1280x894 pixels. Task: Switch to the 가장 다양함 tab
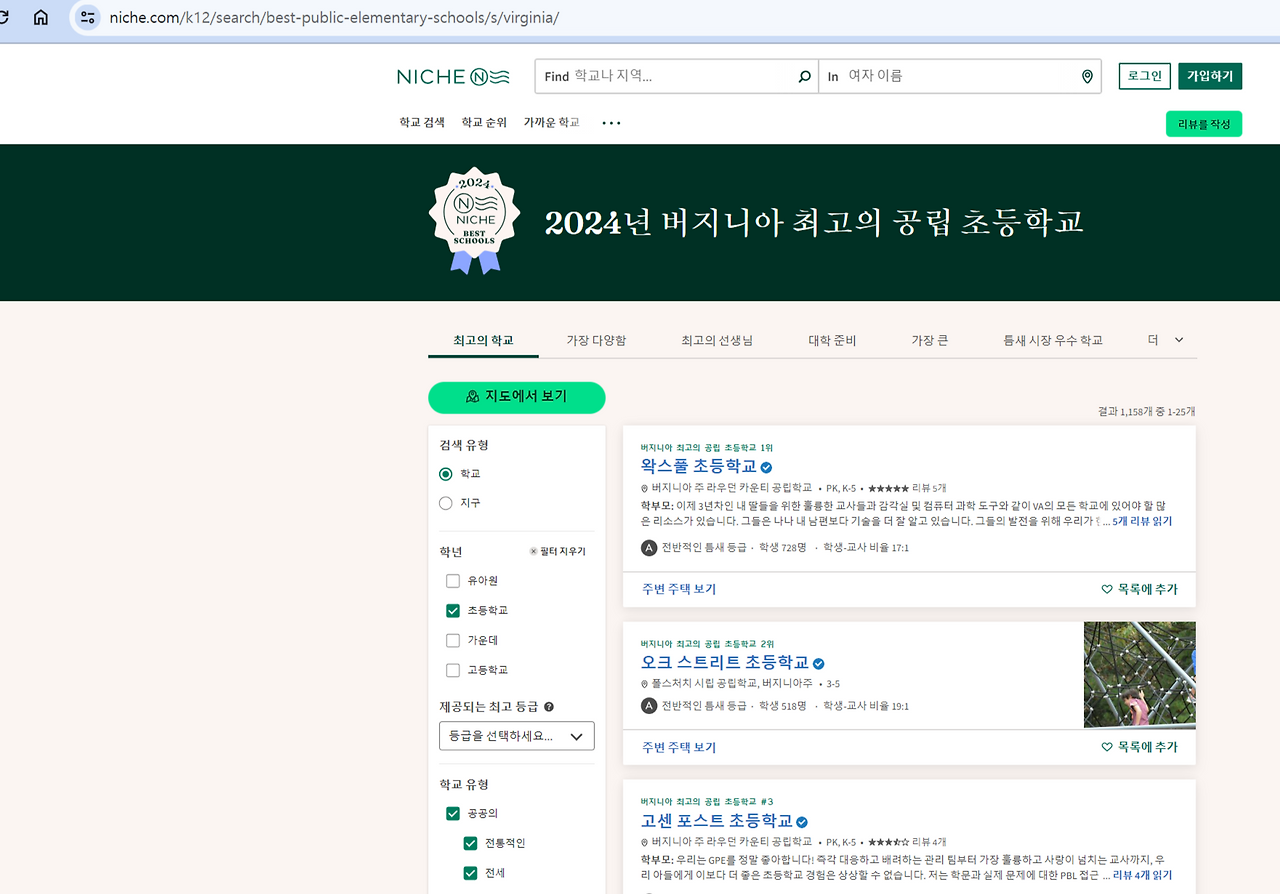click(x=596, y=341)
